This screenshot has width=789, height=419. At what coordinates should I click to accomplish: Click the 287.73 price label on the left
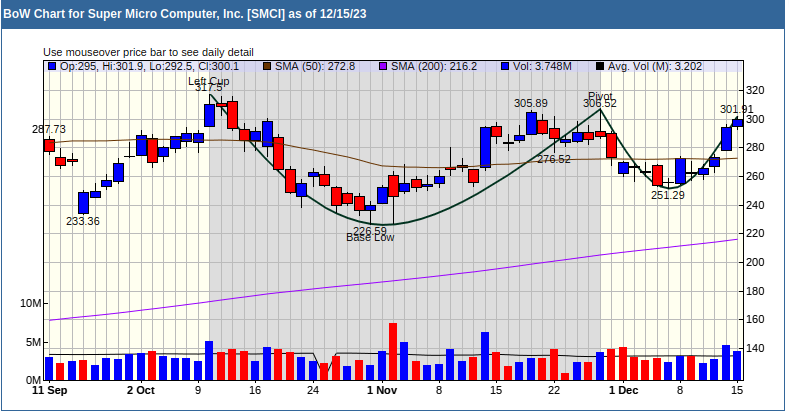click(x=49, y=129)
